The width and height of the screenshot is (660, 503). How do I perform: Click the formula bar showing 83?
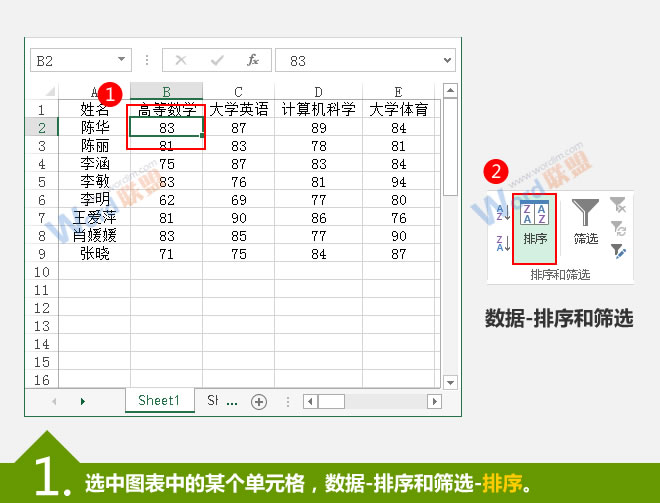coord(360,60)
